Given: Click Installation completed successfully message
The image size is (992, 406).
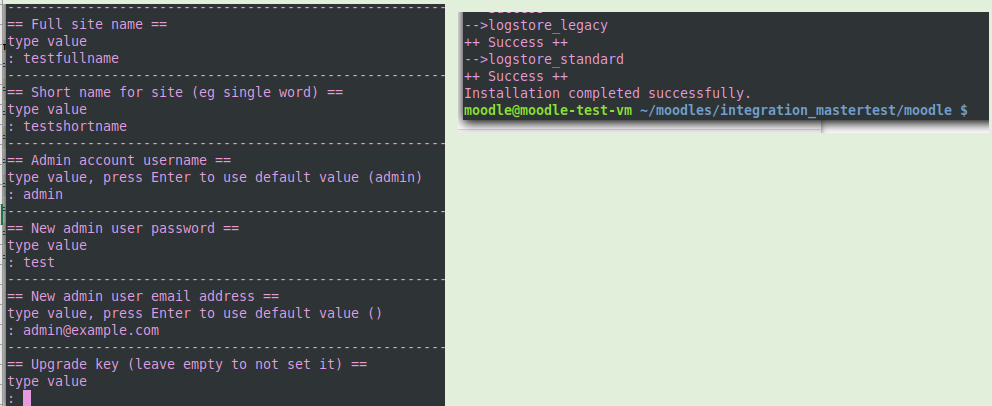Looking at the screenshot, I should 607,94.
